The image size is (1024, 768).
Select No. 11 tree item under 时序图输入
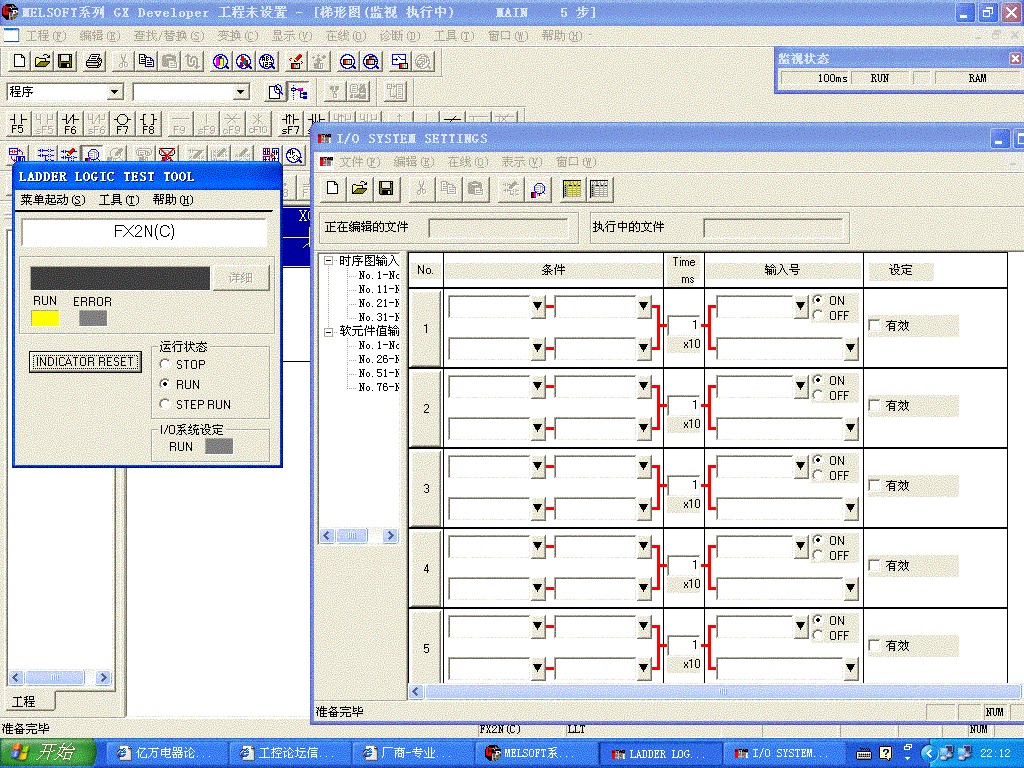click(379, 289)
